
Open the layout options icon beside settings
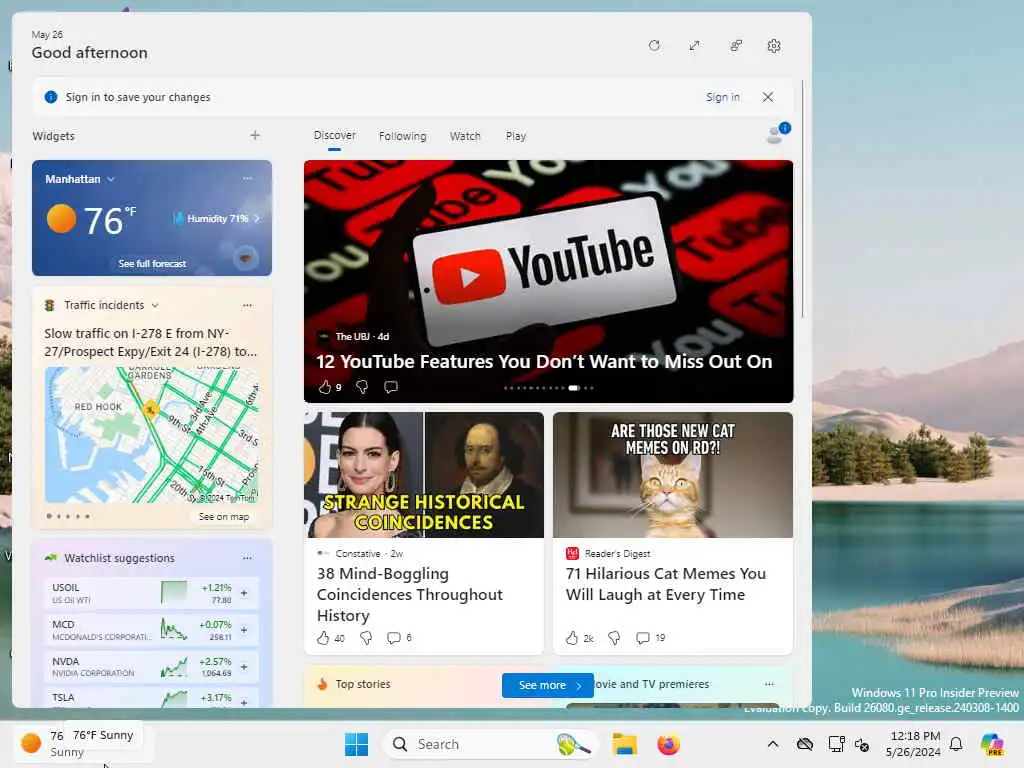(735, 46)
